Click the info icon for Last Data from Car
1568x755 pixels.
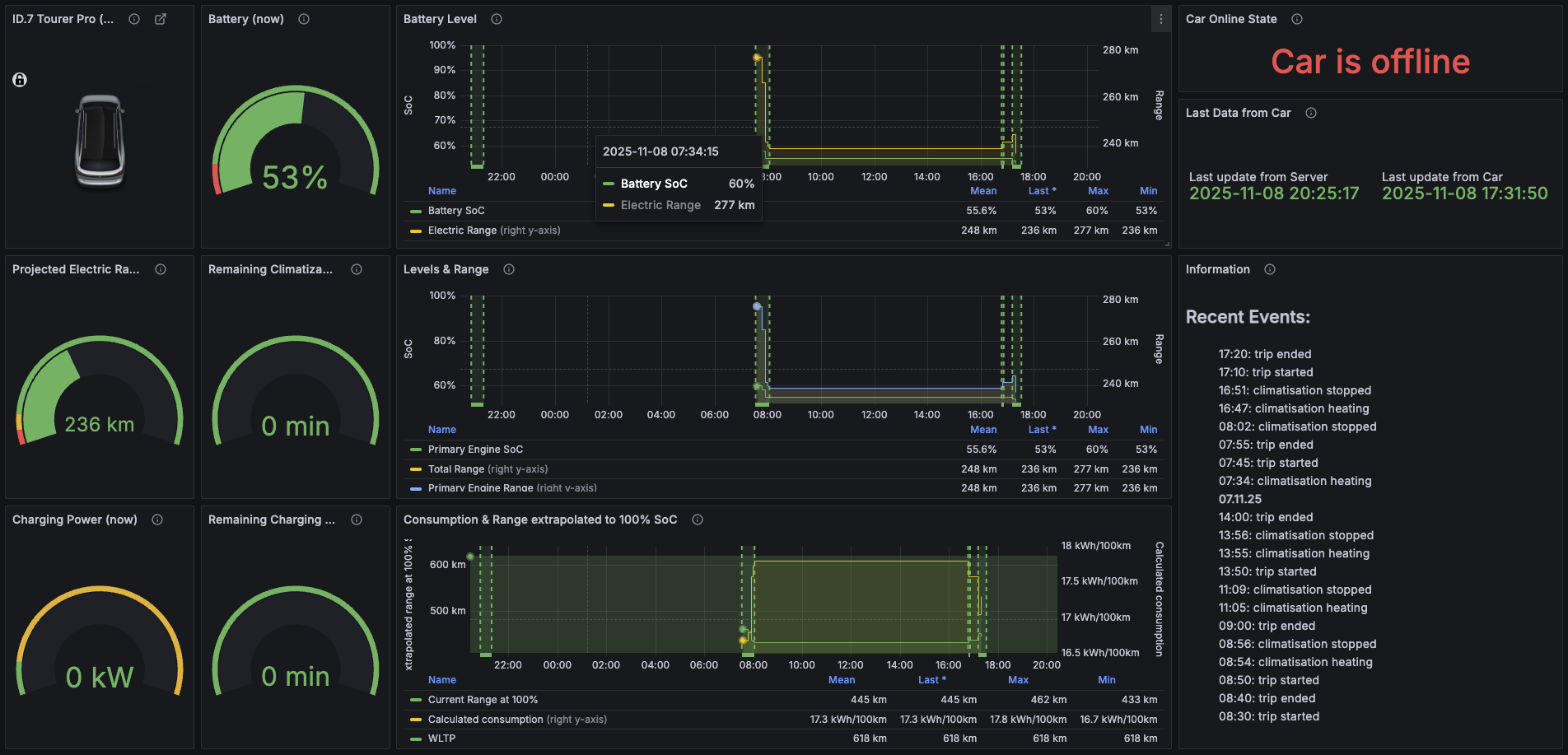tap(1311, 113)
